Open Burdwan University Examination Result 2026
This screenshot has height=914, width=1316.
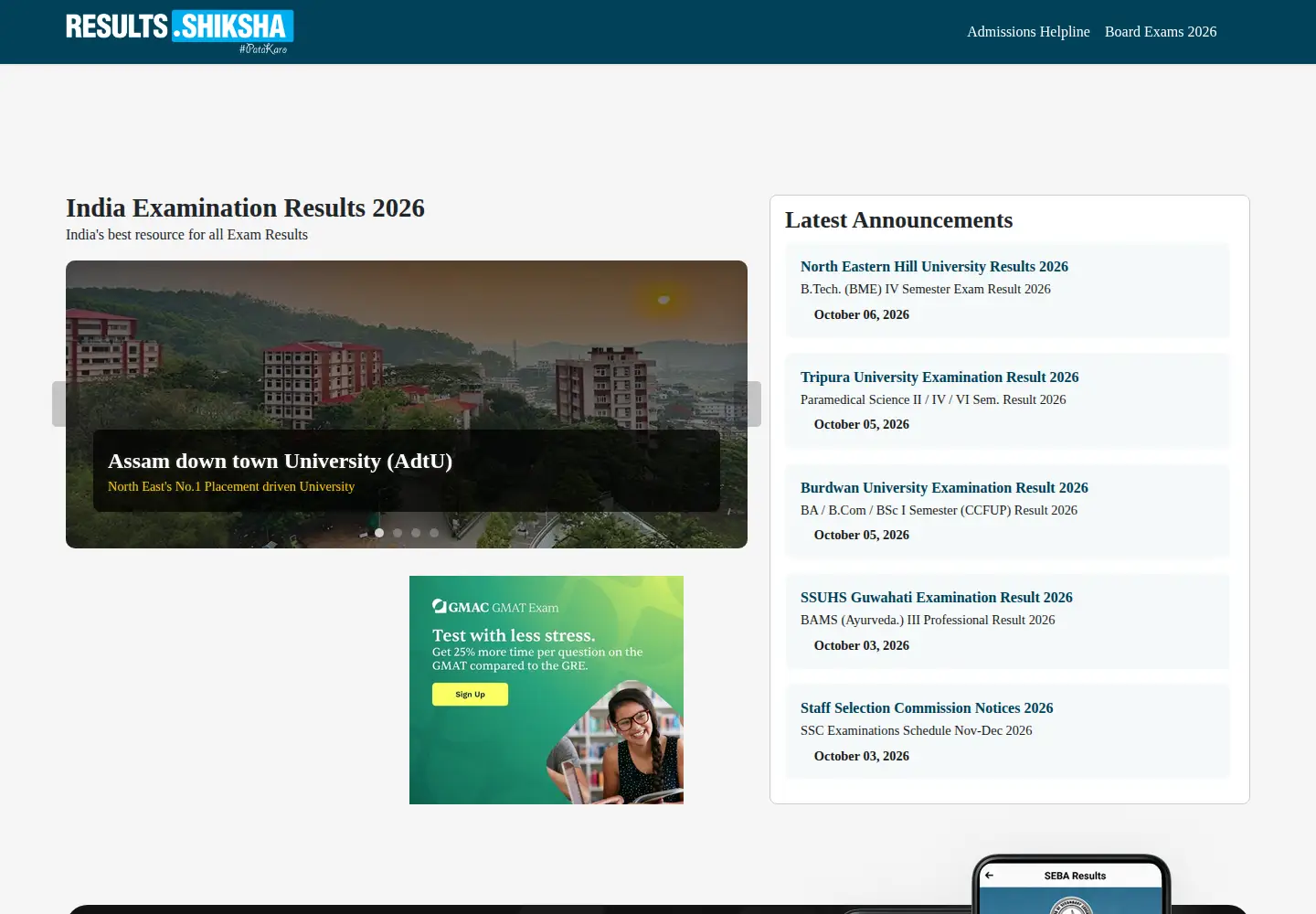pos(944,488)
